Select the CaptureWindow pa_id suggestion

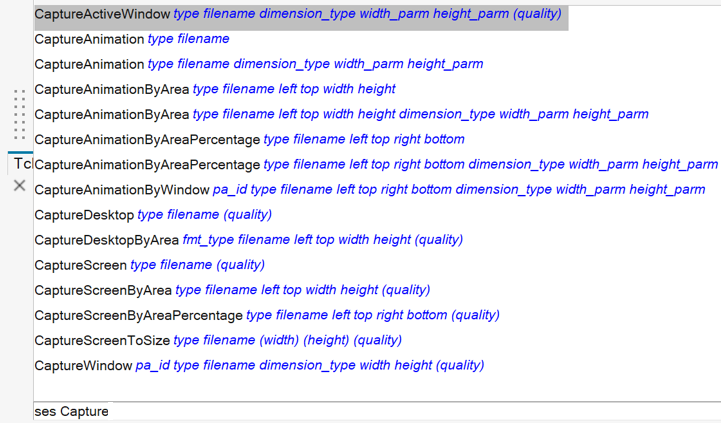[259, 365]
